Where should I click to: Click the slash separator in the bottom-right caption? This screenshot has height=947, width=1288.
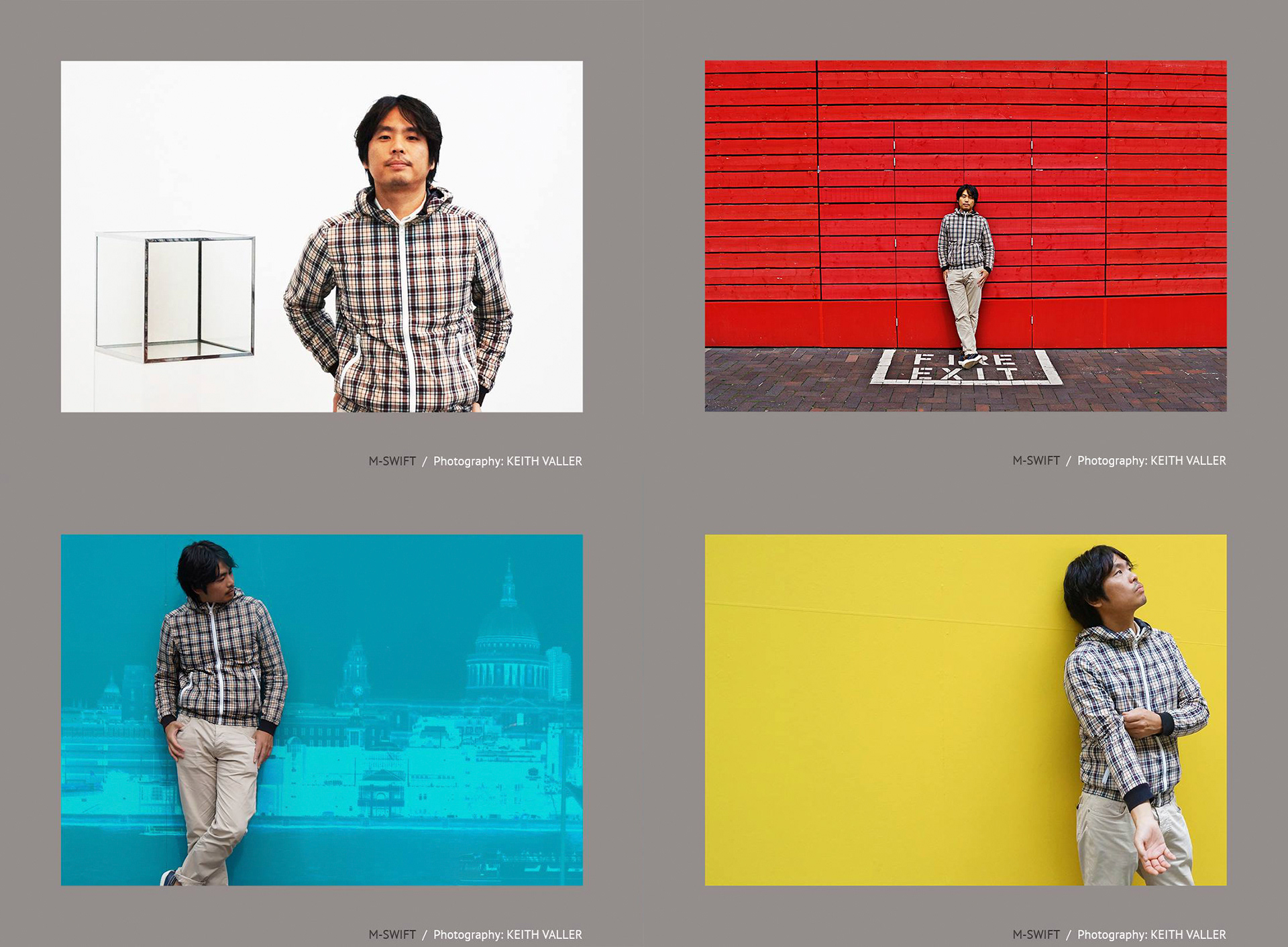point(1069,934)
